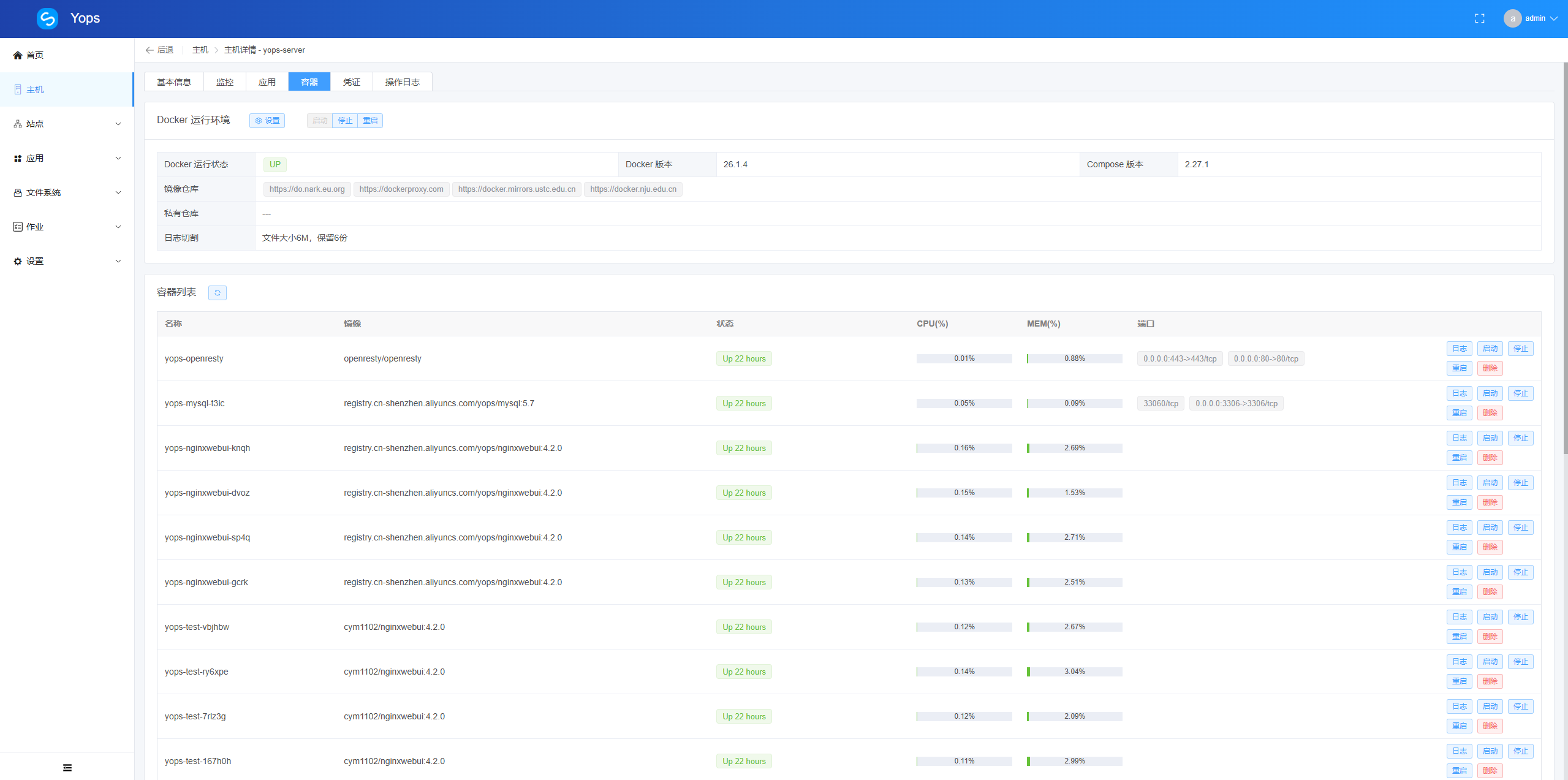Screen dimensions: 1568x780
Task: Click the 应用 grid icon
Action: [18, 158]
